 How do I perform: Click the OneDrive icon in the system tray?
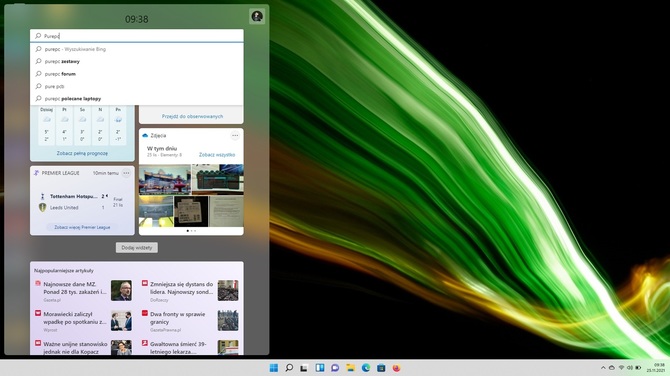pyautogui.click(x=612, y=368)
